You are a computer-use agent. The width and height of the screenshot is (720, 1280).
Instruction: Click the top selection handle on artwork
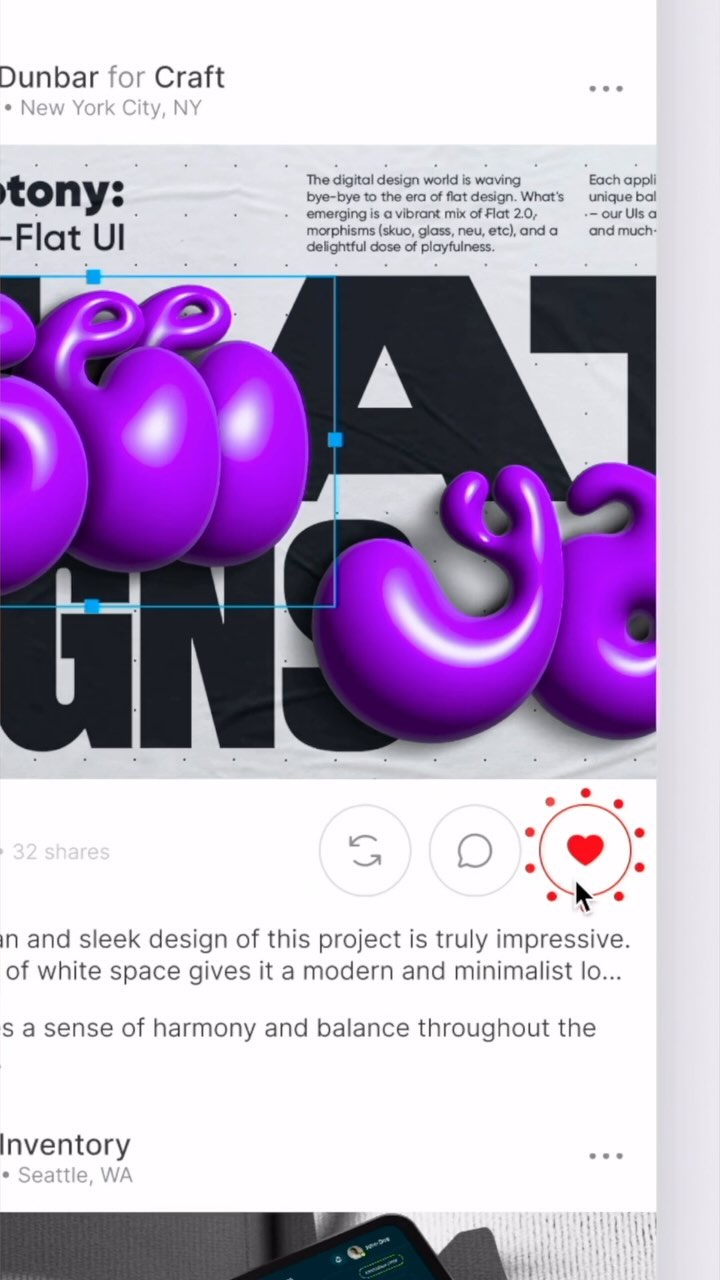(93, 276)
